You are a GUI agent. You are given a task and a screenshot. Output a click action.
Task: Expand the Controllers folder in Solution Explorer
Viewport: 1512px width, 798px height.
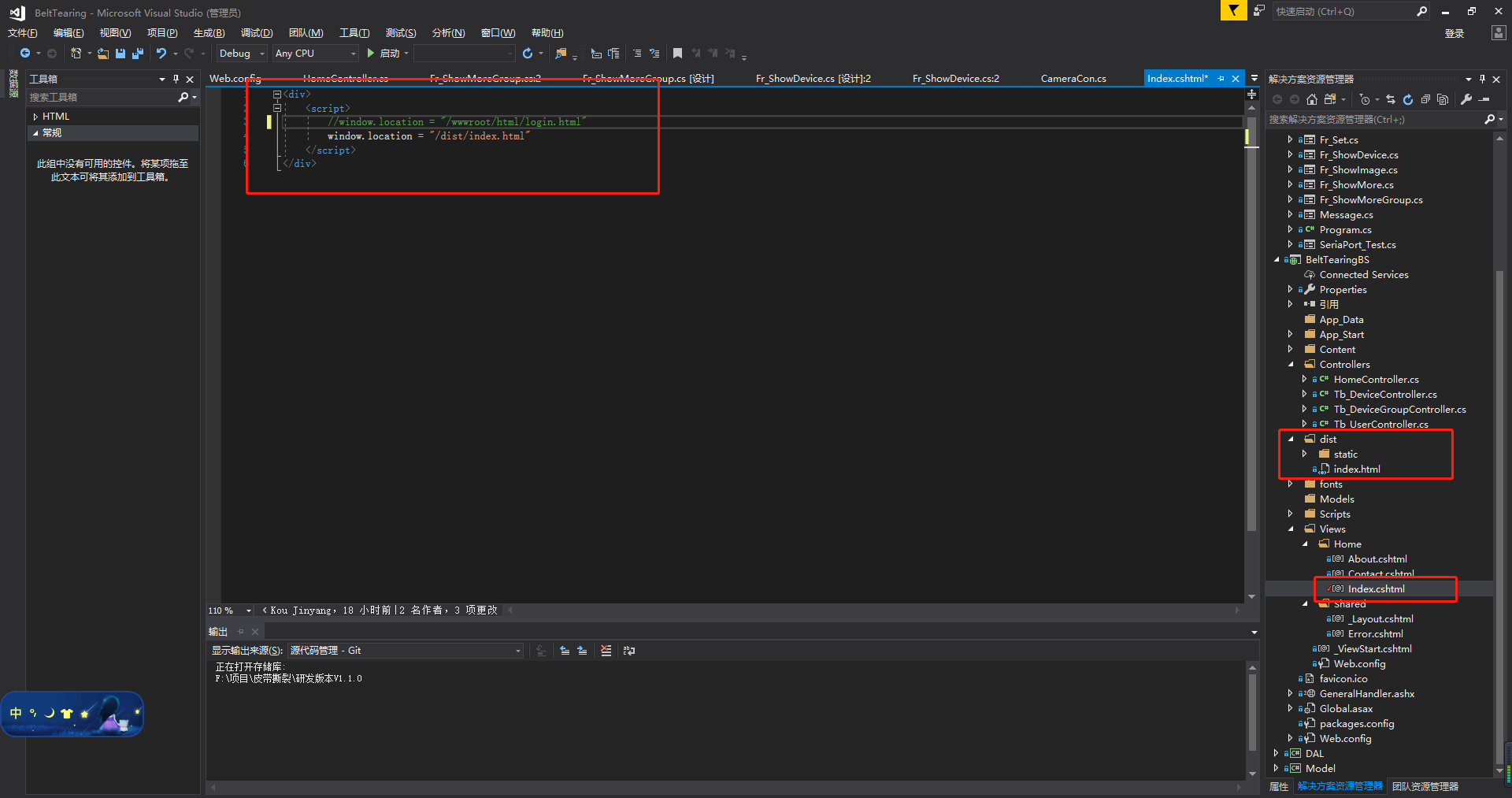tap(1291, 364)
